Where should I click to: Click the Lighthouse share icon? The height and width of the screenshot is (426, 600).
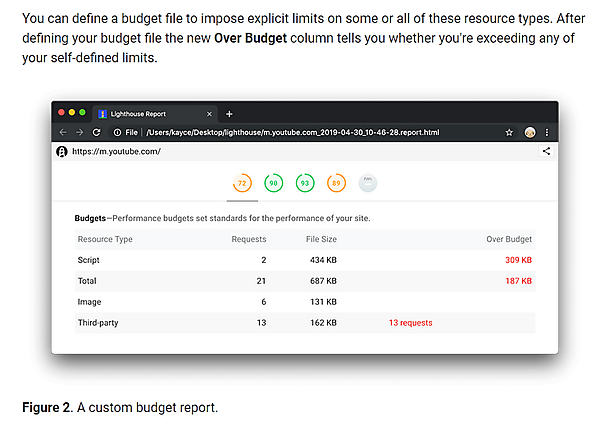pyautogui.click(x=546, y=152)
